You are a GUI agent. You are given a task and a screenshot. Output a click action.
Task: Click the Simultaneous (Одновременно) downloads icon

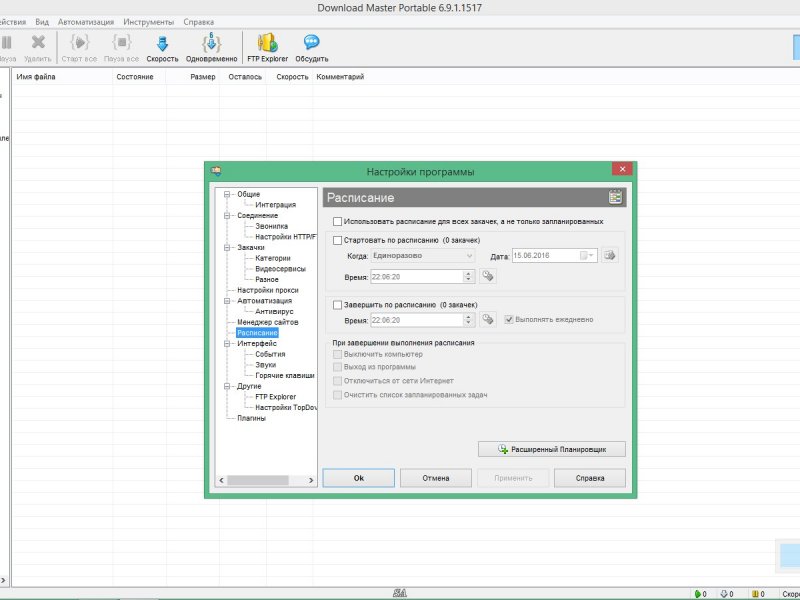click(211, 43)
